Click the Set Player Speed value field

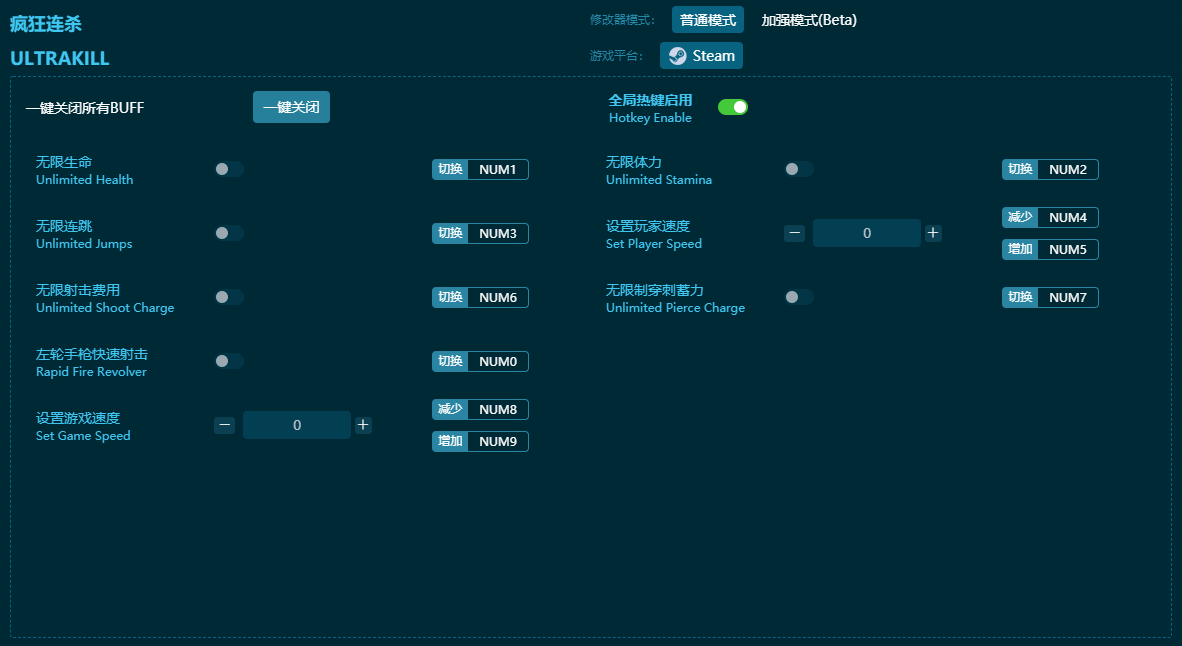point(866,233)
